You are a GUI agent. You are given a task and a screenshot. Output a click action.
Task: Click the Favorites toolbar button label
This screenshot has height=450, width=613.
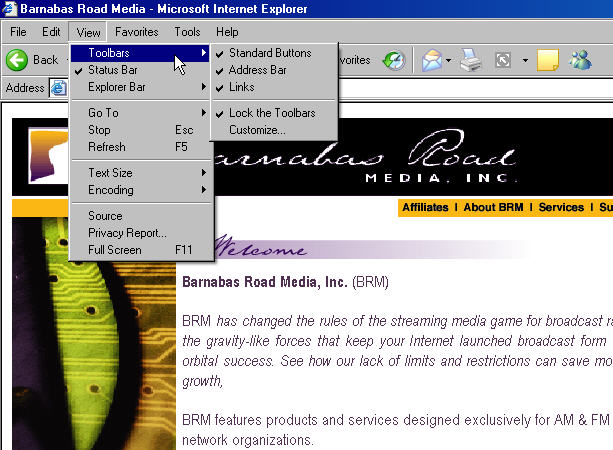coord(354,60)
